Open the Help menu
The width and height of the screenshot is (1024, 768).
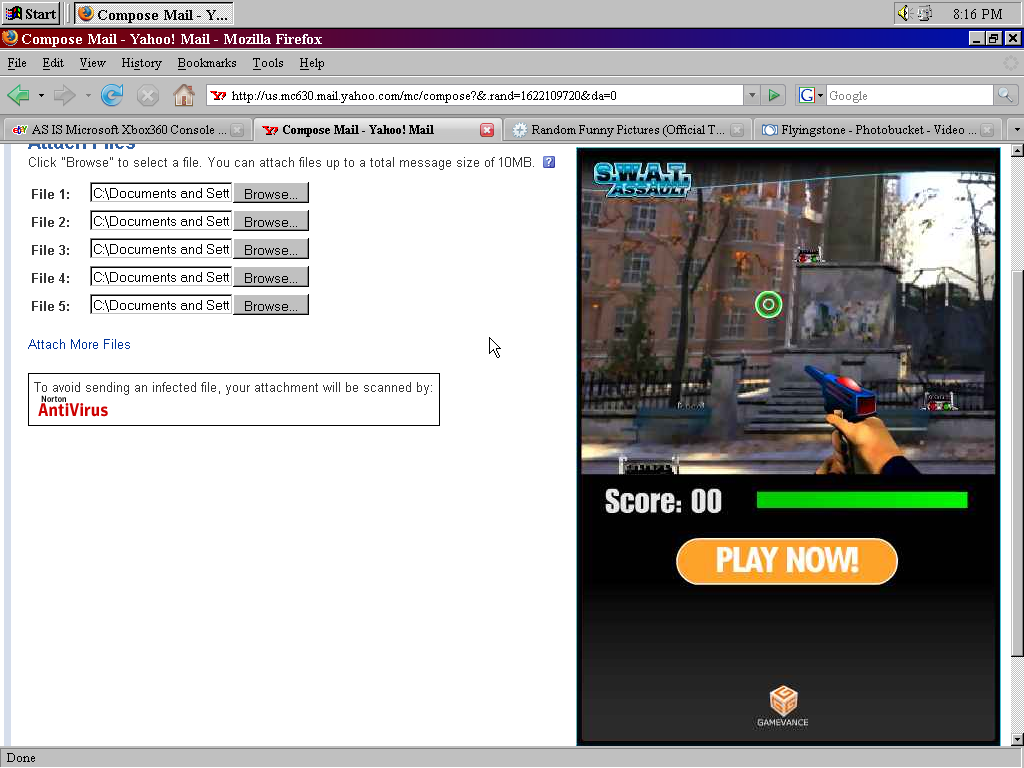(x=312, y=63)
